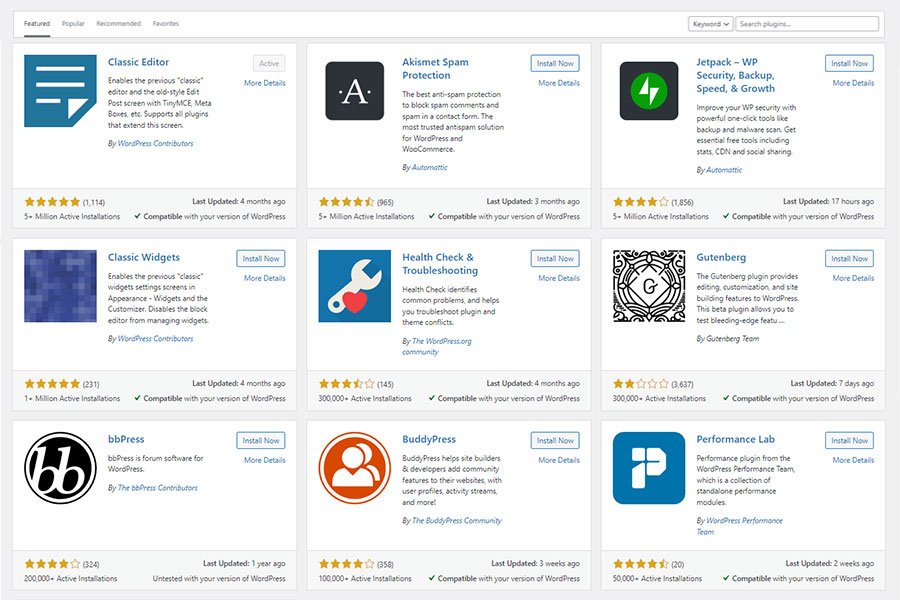Open the Favorites tab
The width and height of the screenshot is (900, 600).
166,23
